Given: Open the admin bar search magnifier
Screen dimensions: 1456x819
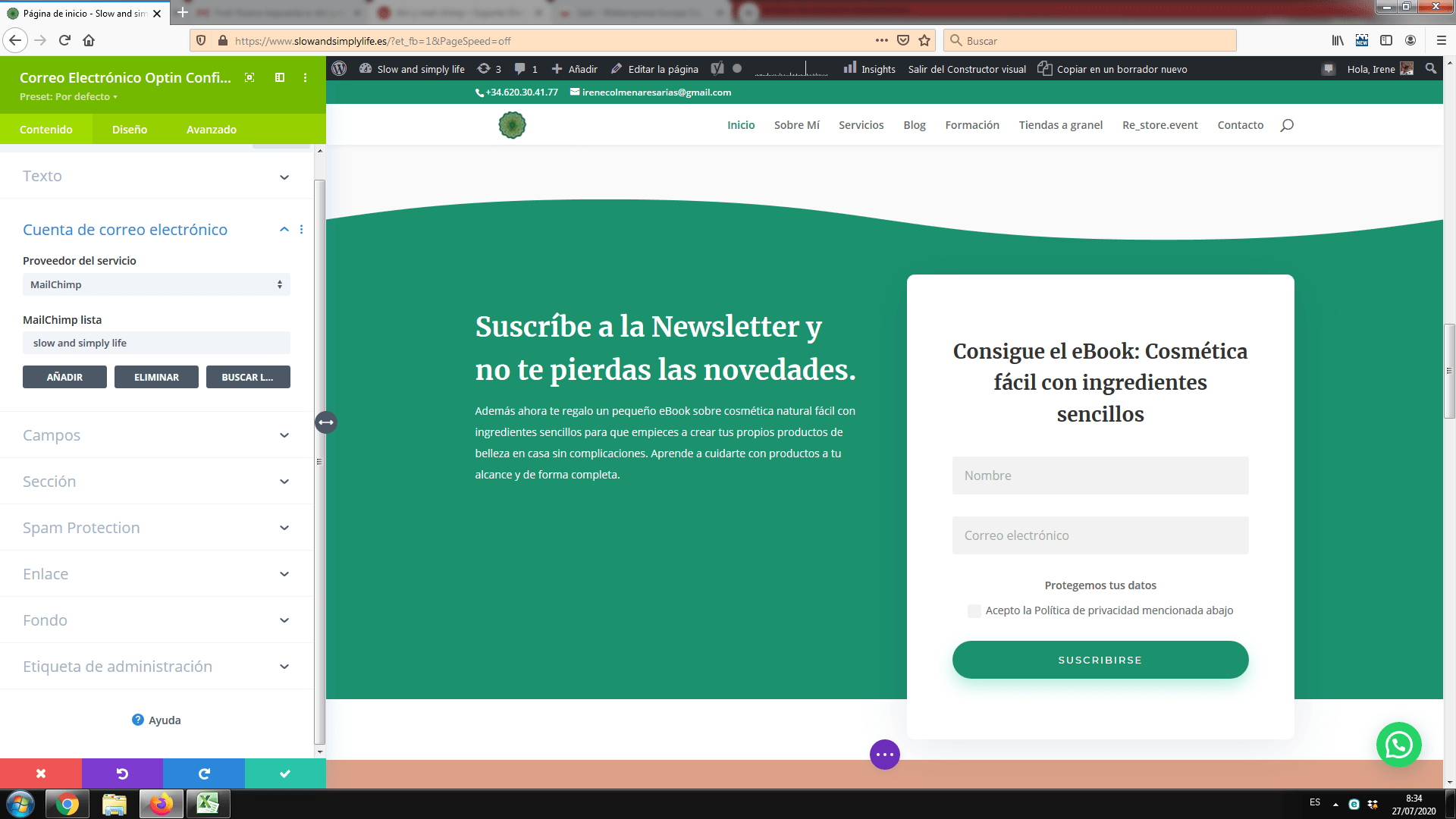Looking at the screenshot, I should 1430,68.
